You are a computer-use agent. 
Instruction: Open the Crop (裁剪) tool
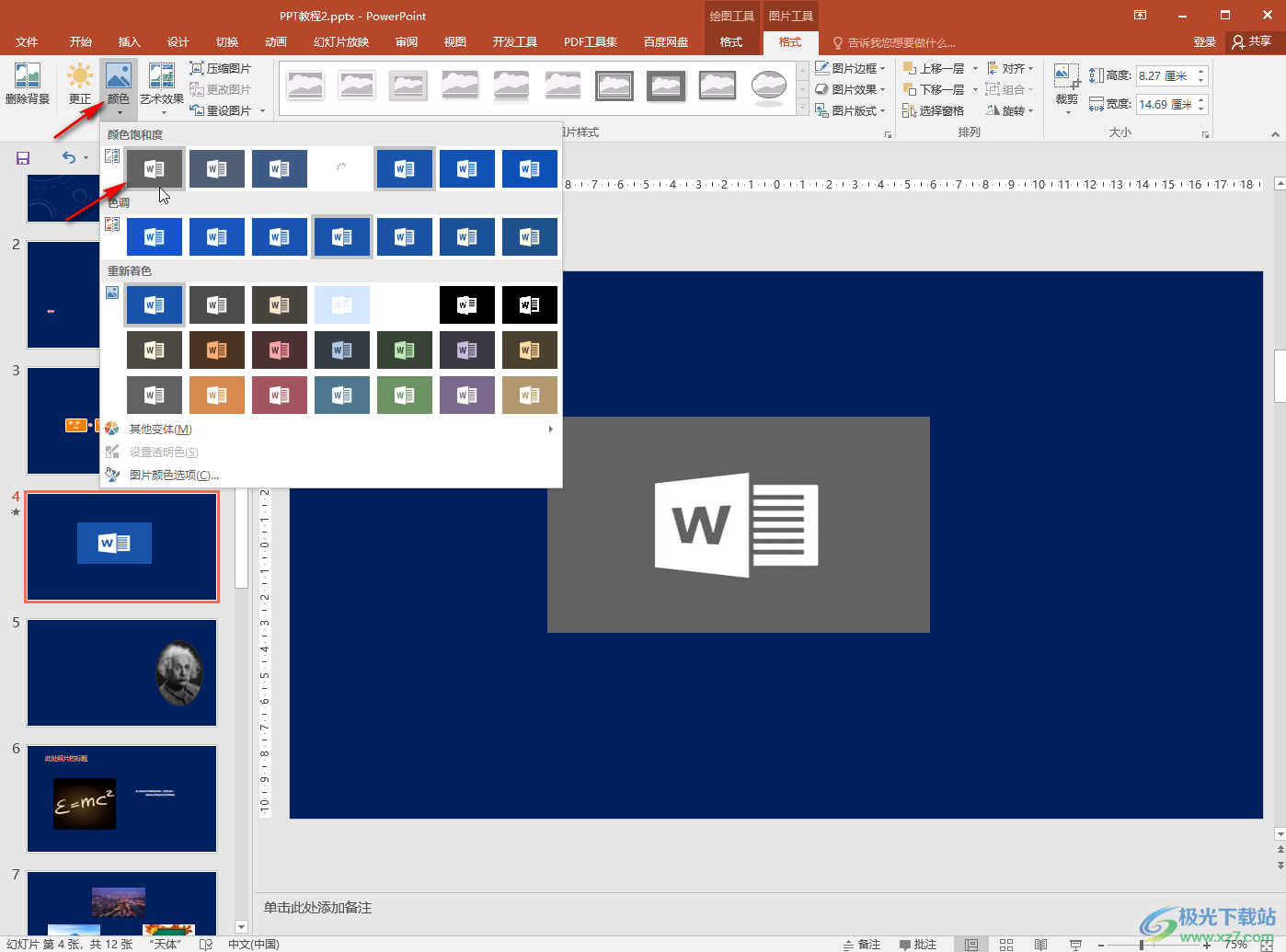coord(1067,87)
